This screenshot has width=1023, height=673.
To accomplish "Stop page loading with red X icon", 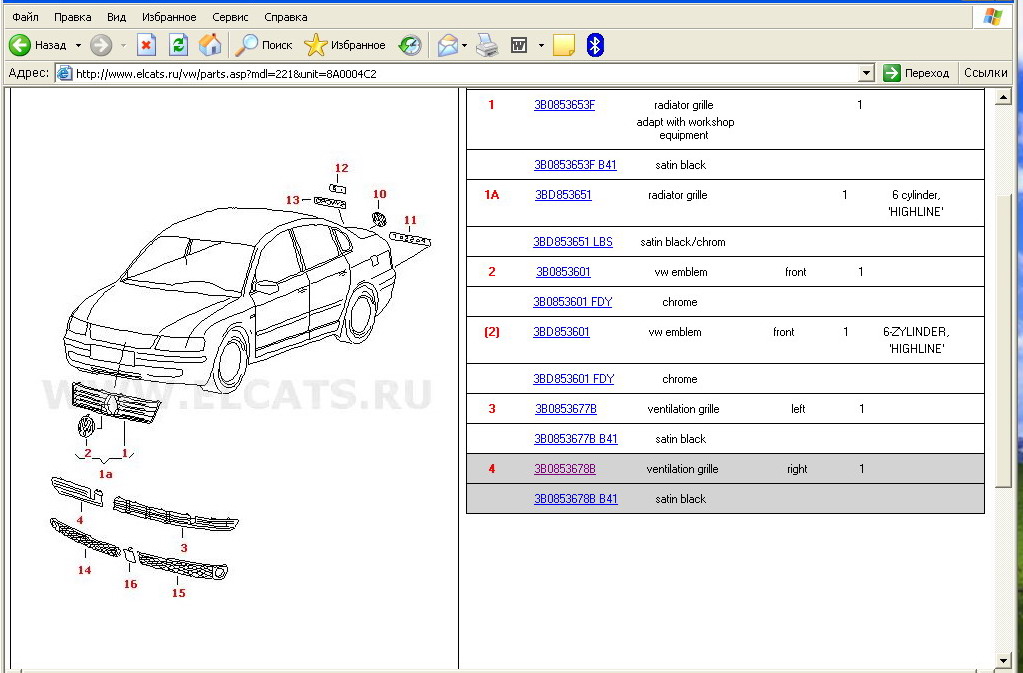I will click(146, 45).
